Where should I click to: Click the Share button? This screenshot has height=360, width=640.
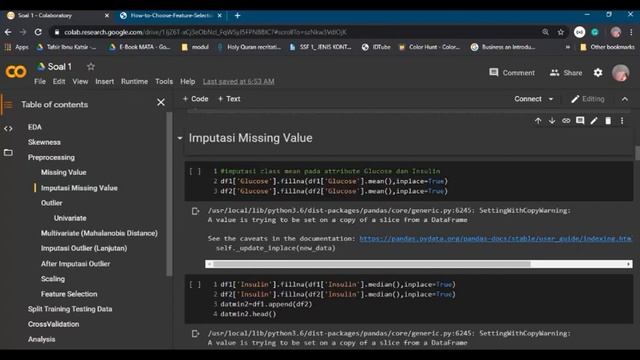coord(566,73)
